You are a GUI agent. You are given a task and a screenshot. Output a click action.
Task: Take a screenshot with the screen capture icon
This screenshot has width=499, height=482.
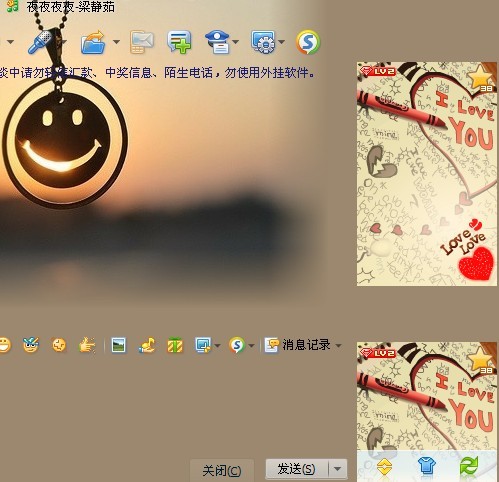click(203, 345)
